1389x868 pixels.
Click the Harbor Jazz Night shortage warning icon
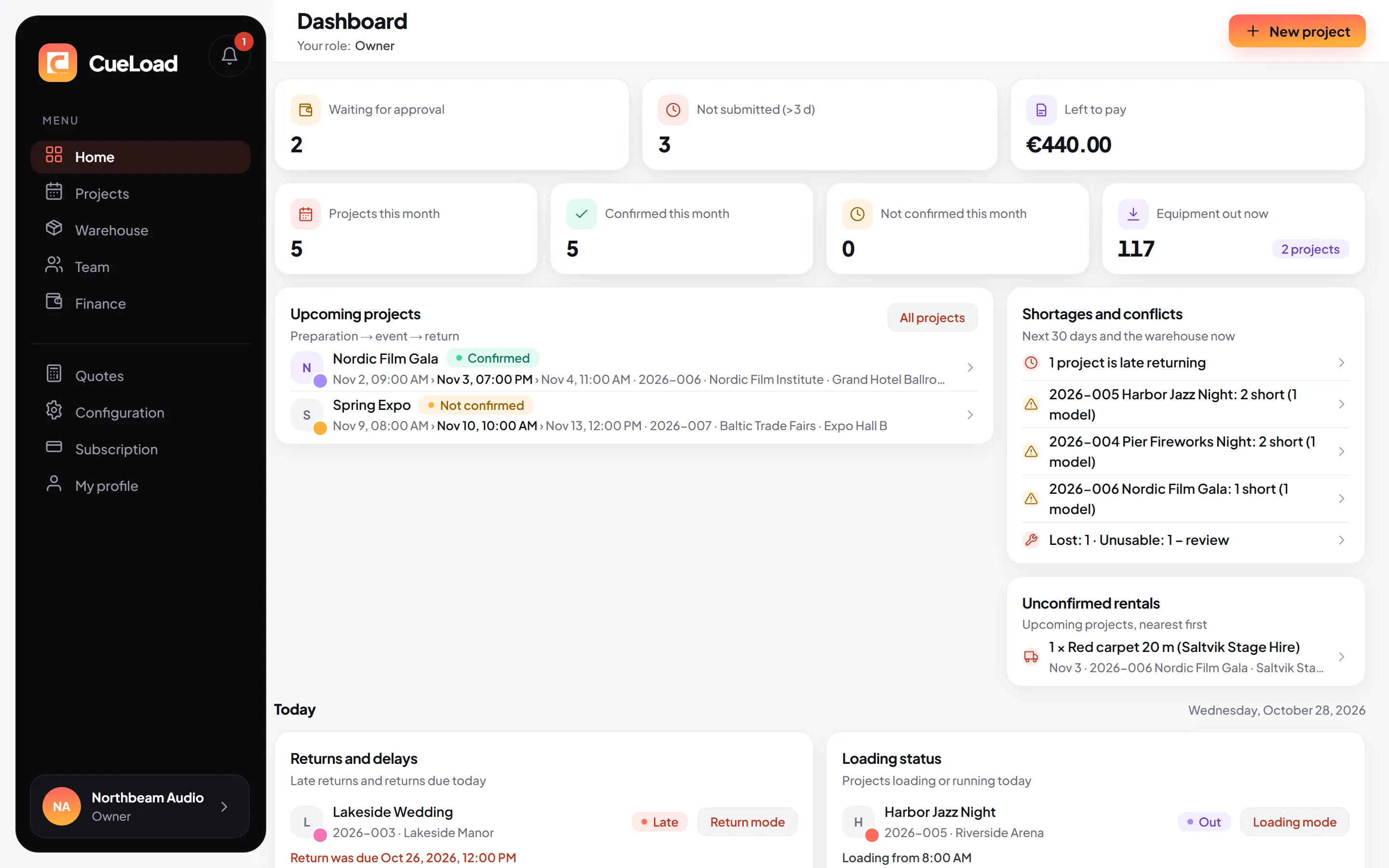coord(1032,404)
